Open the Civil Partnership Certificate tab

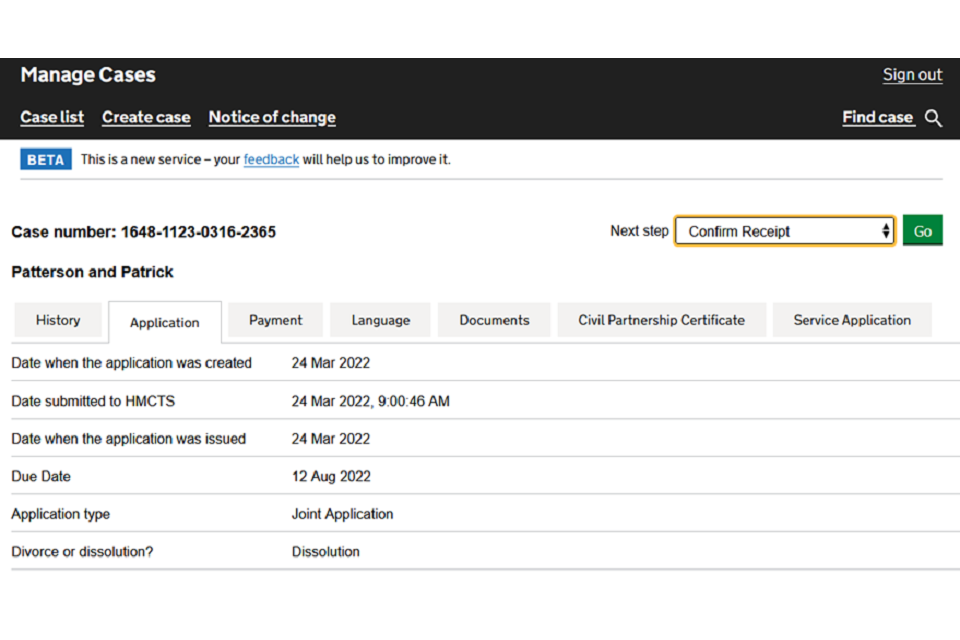(x=661, y=320)
